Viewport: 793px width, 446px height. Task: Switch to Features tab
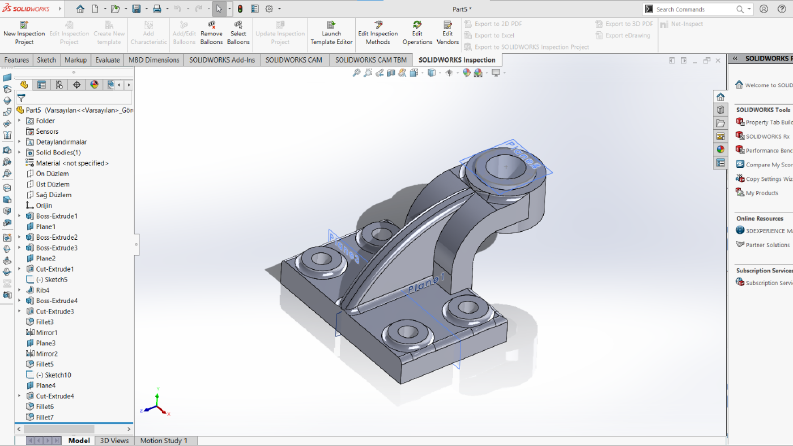17,60
